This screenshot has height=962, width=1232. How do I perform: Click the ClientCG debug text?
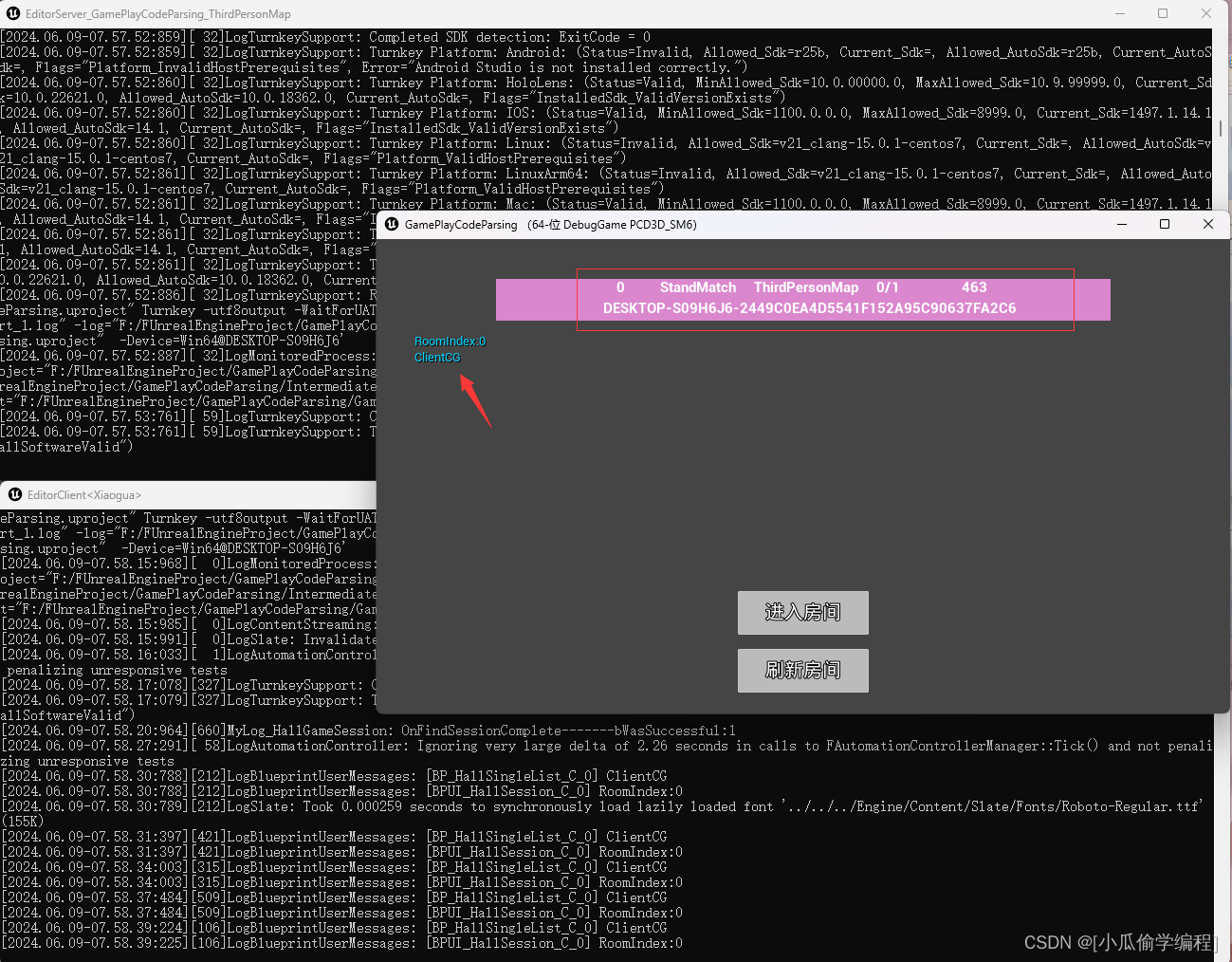[437, 358]
